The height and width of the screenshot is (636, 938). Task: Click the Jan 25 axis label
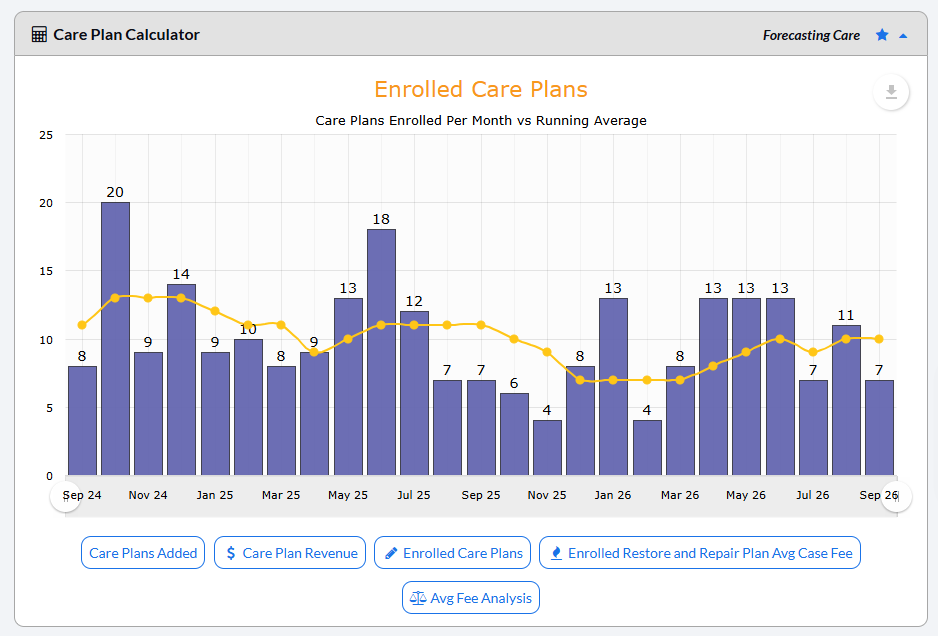point(215,495)
